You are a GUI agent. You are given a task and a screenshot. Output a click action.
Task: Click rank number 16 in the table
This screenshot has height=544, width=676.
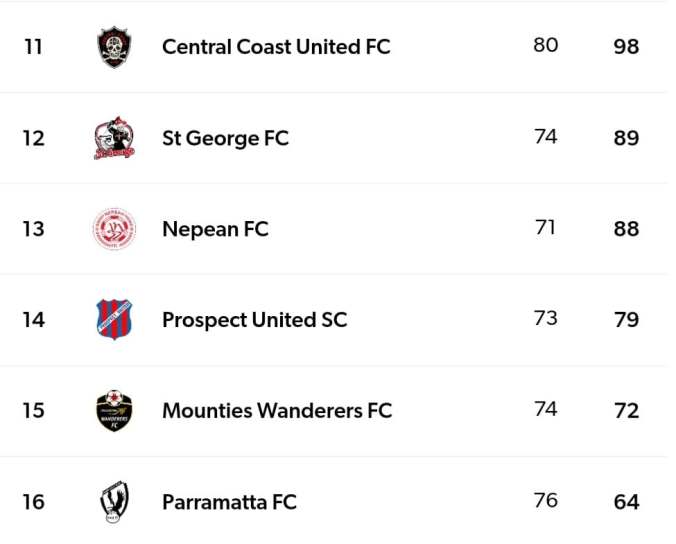33,502
